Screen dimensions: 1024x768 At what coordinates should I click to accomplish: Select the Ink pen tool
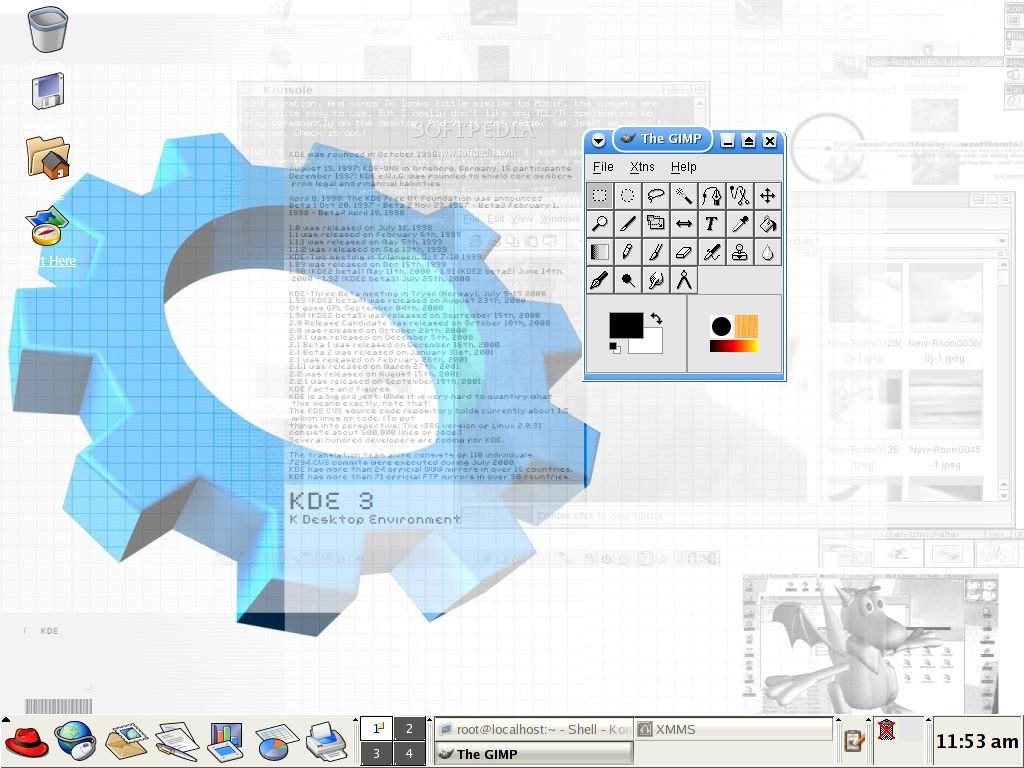tap(600, 280)
